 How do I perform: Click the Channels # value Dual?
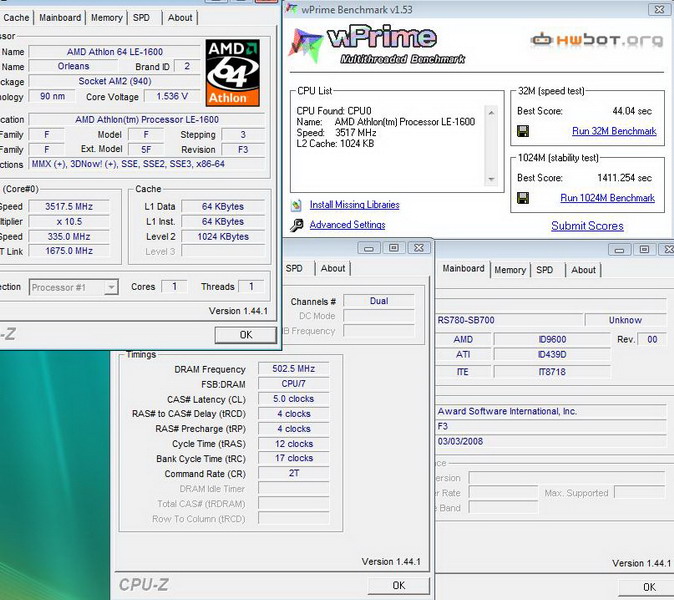[x=379, y=301]
